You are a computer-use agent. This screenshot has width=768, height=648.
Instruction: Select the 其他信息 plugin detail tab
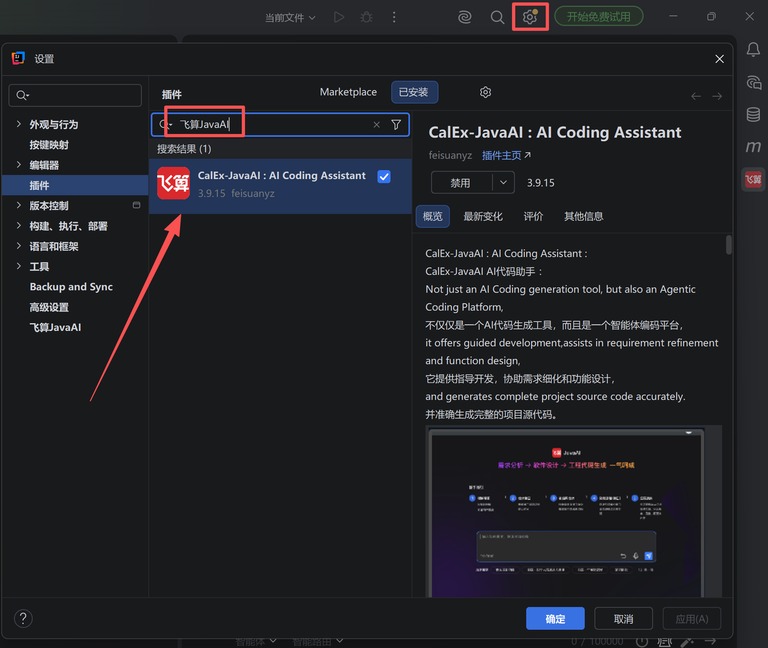click(583, 216)
